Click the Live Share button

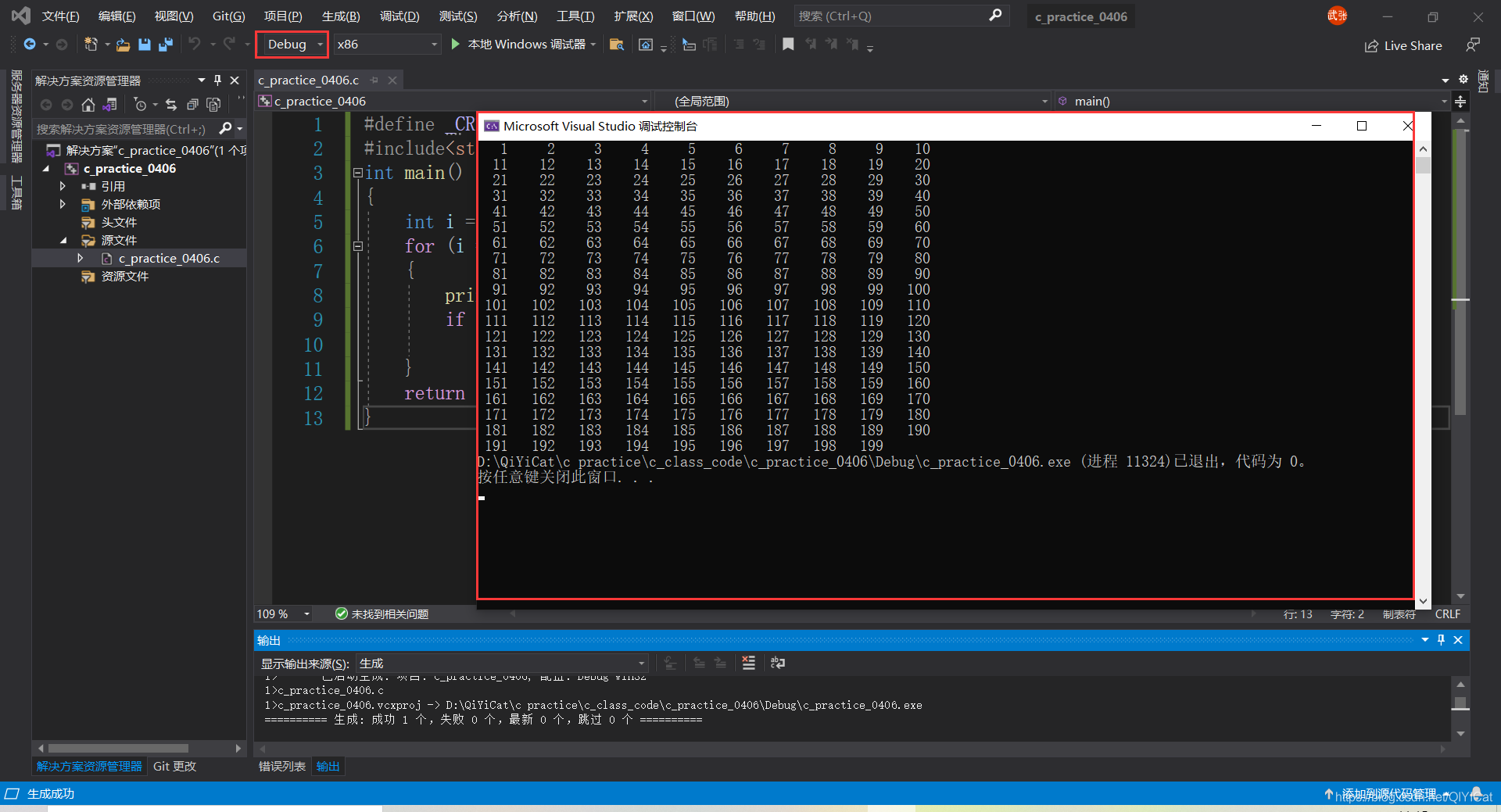[1403, 46]
